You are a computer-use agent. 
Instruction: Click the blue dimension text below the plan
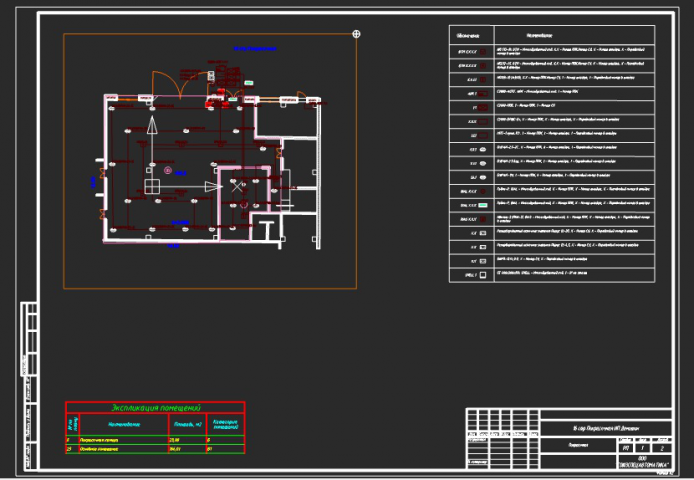click(x=174, y=246)
